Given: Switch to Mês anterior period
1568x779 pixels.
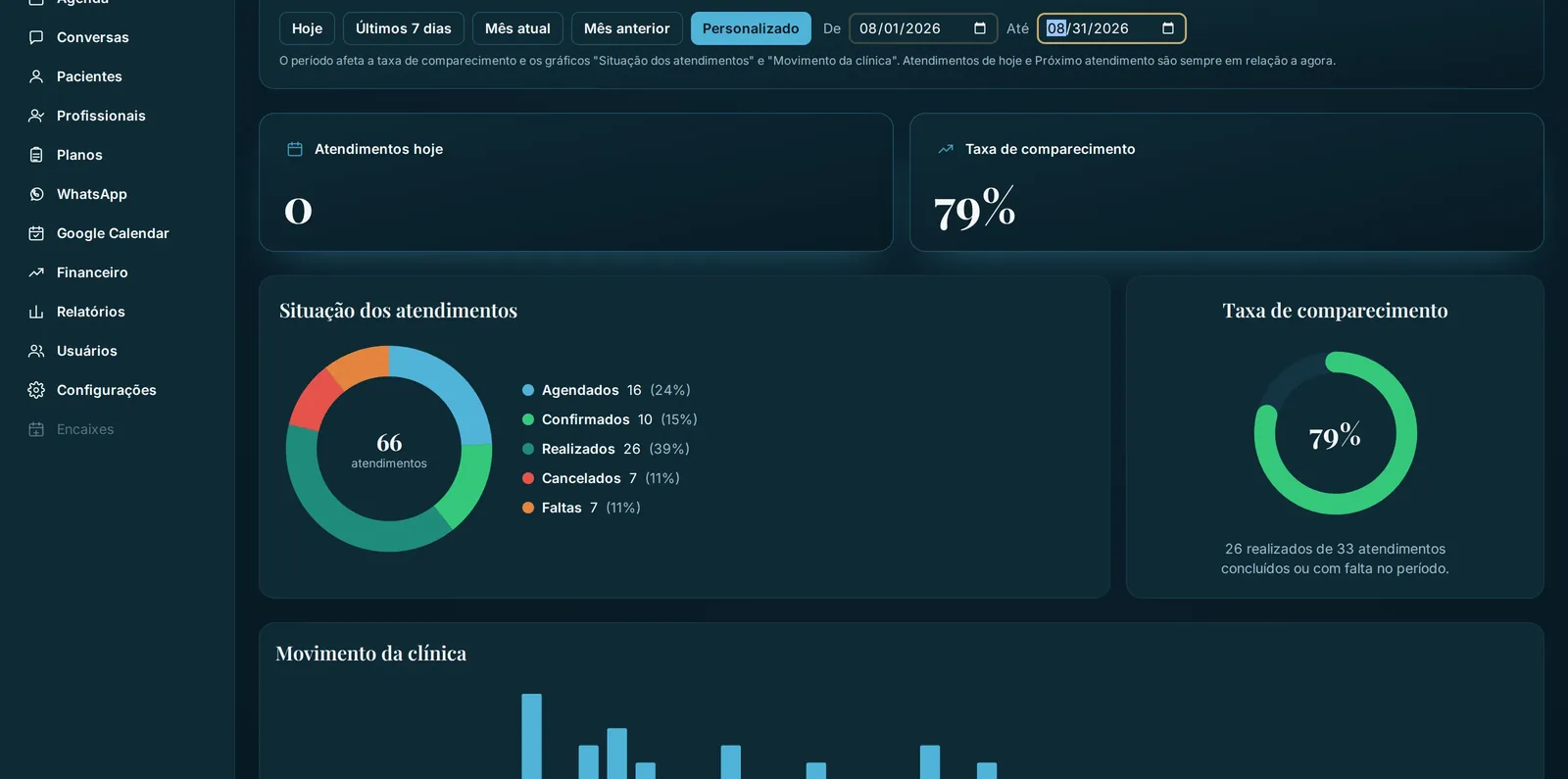Looking at the screenshot, I should (x=627, y=28).
